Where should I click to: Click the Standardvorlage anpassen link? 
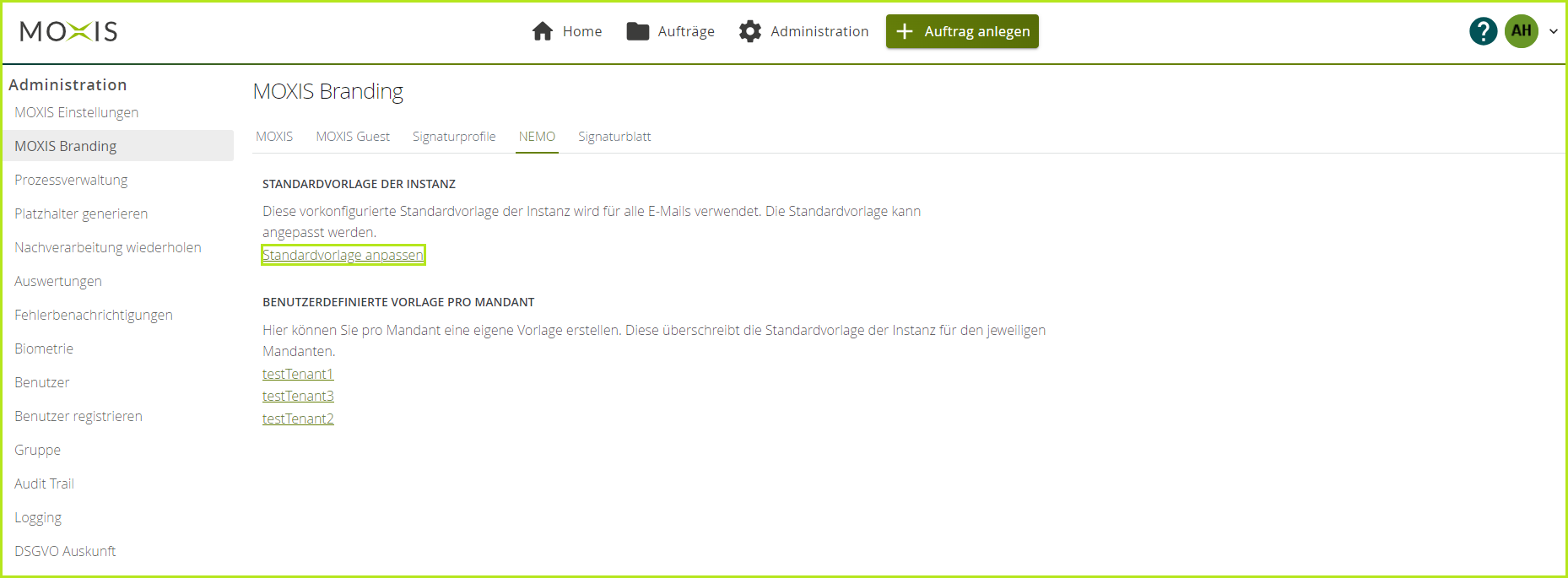tap(343, 255)
